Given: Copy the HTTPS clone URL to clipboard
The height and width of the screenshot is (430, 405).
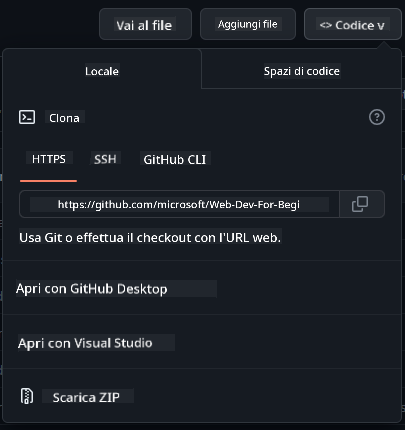Looking at the screenshot, I should pos(362,204).
